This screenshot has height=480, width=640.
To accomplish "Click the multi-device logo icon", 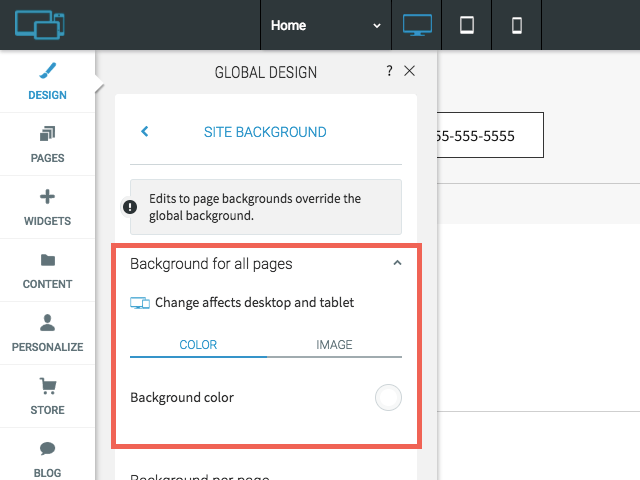I will [40, 25].
